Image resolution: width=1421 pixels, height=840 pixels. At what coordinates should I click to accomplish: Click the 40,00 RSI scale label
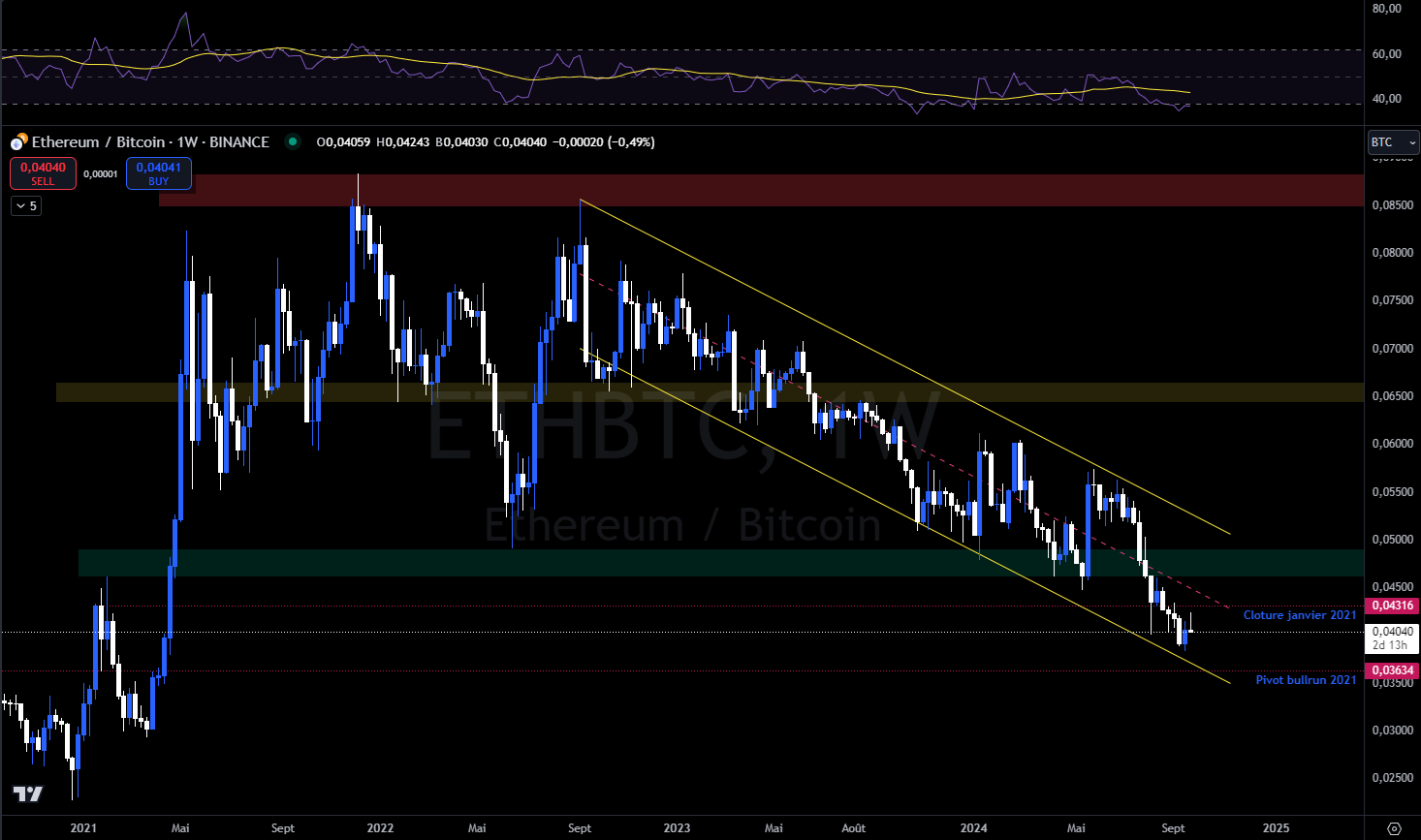coord(1387,99)
